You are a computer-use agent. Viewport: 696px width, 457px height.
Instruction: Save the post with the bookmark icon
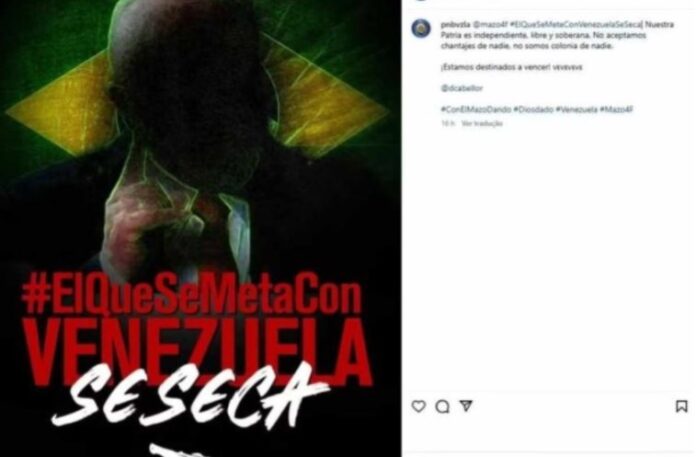[x=681, y=406]
